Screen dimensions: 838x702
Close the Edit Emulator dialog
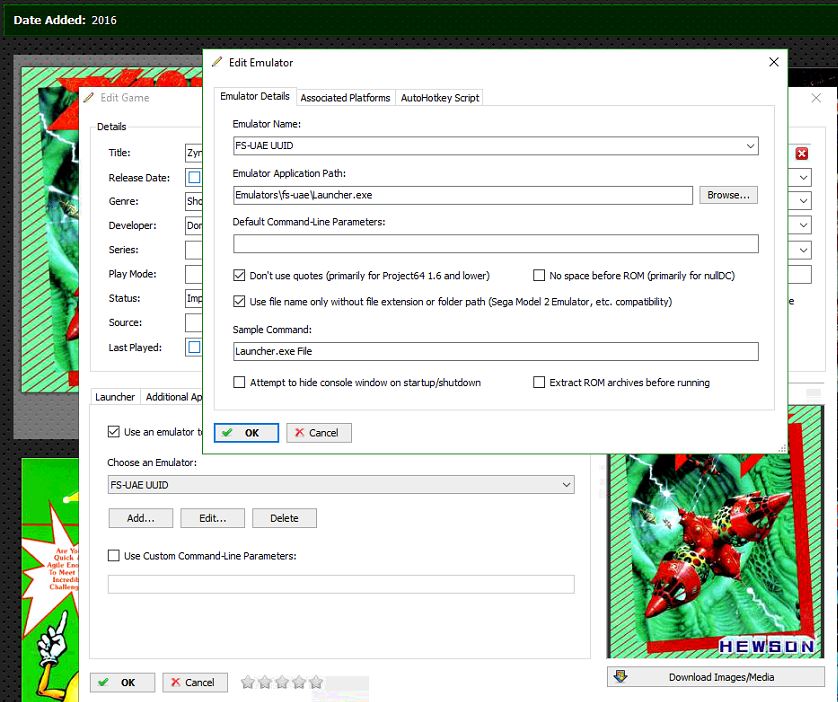pyautogui.click(x=773, y=62)
